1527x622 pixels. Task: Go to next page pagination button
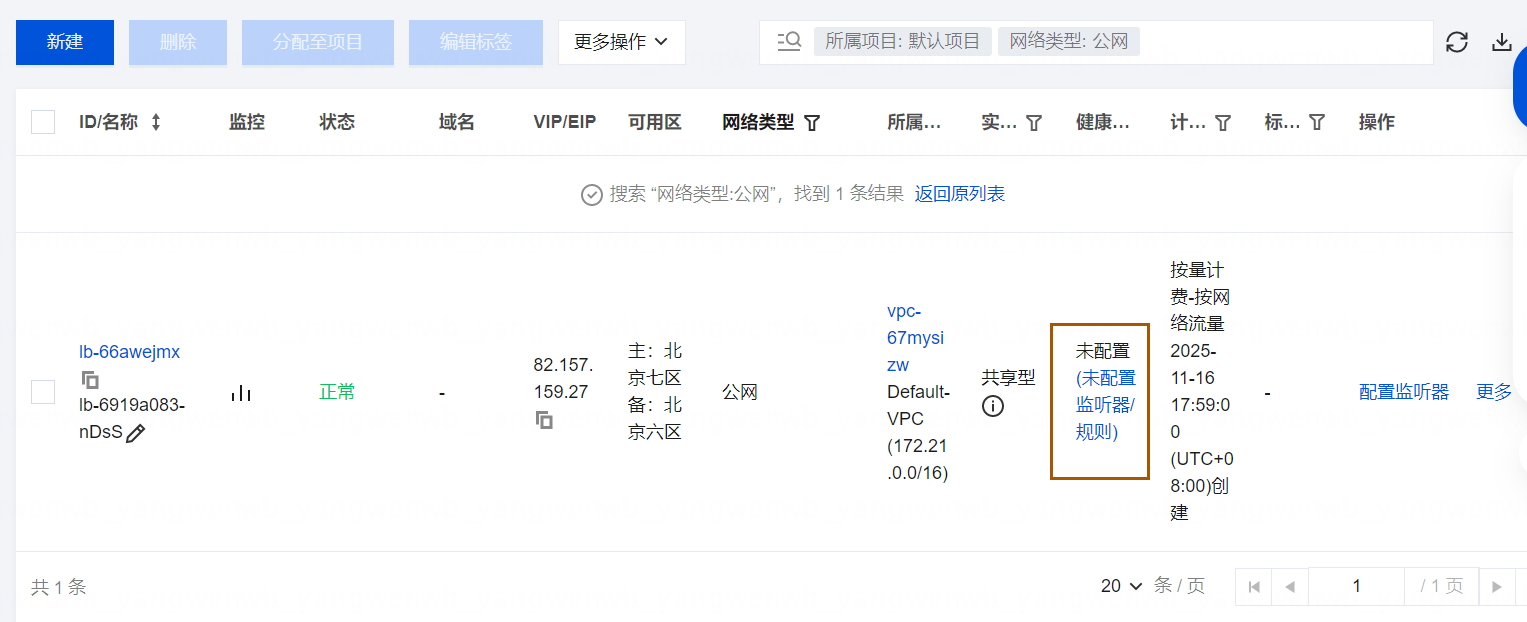point(1497,587)
